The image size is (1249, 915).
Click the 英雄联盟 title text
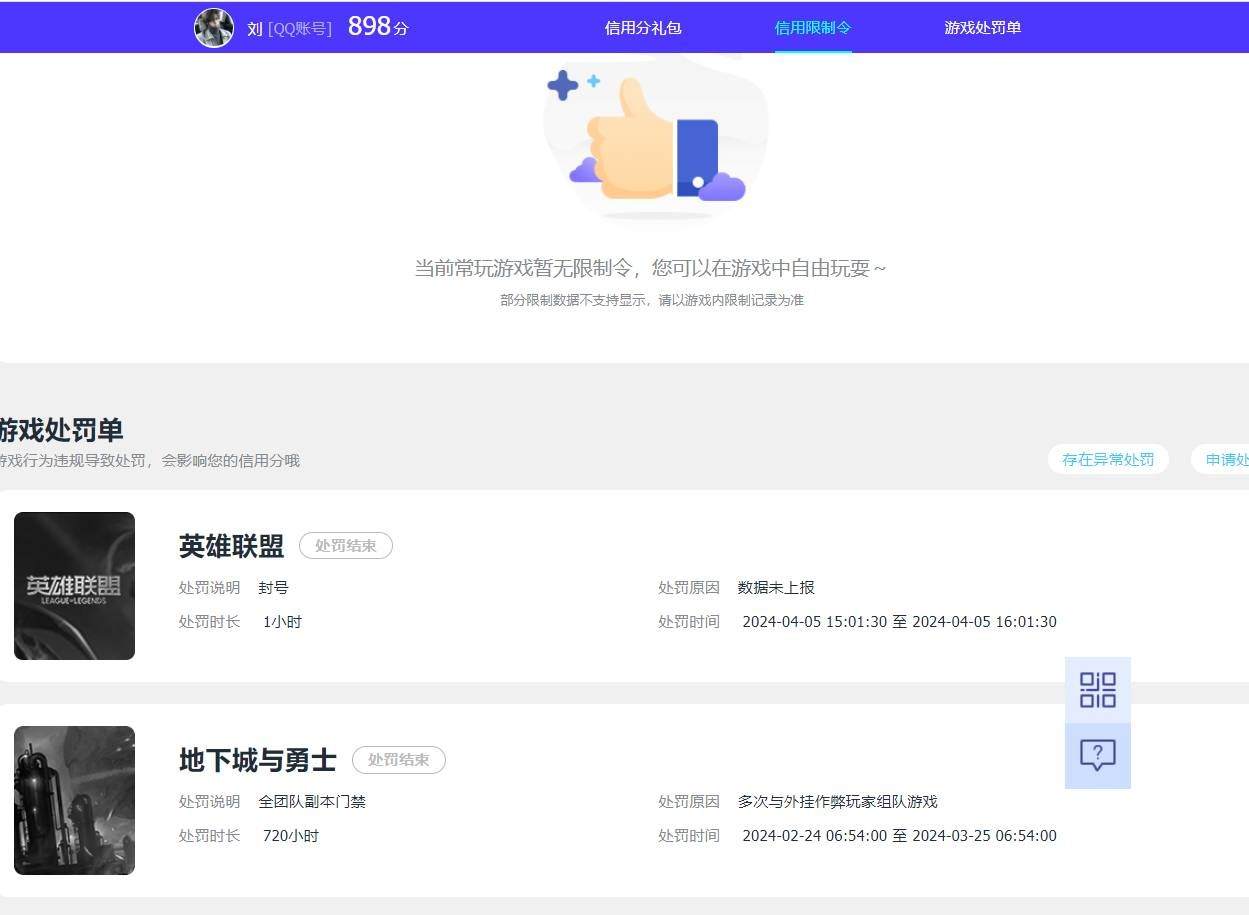(231, 546)
